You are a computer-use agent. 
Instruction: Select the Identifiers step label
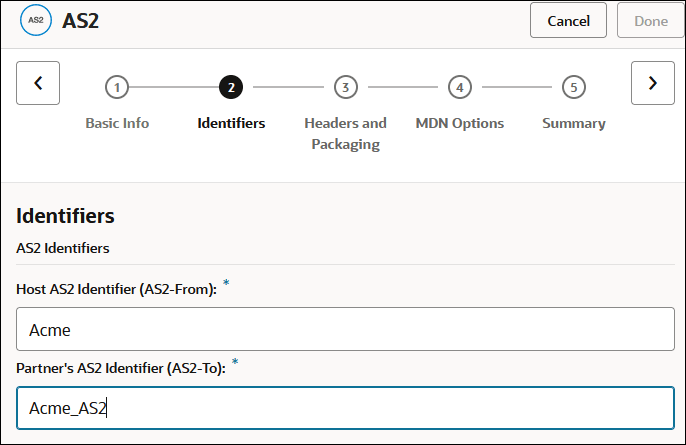coord(231,123)
